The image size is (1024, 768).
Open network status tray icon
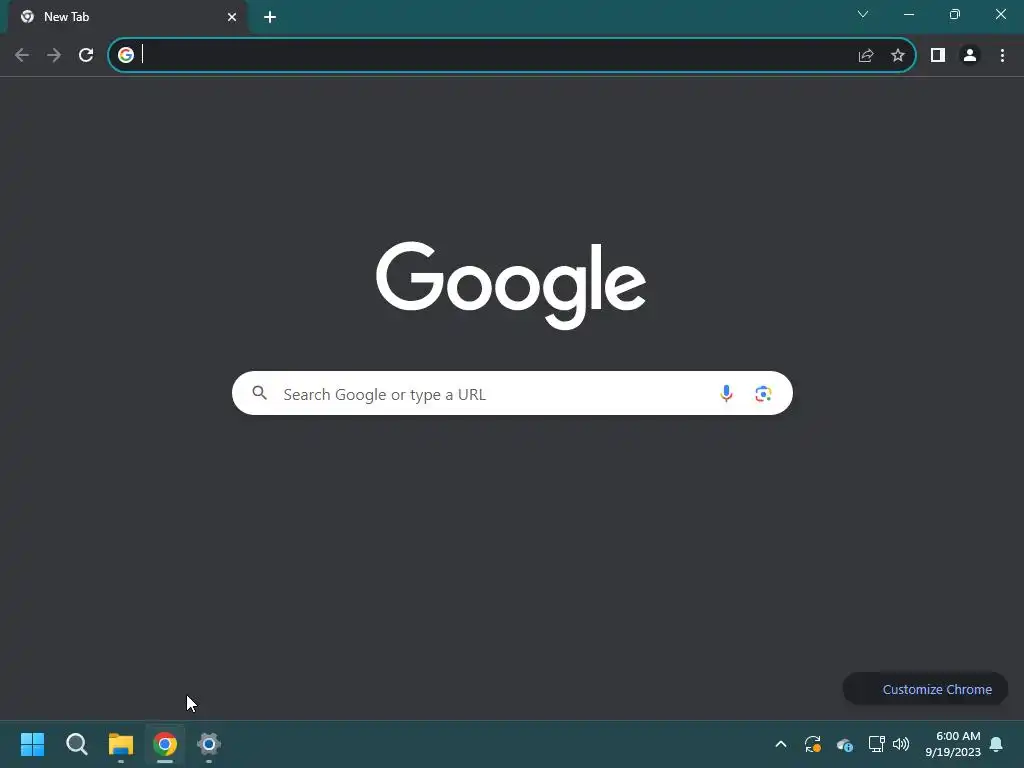coord(876,744)
